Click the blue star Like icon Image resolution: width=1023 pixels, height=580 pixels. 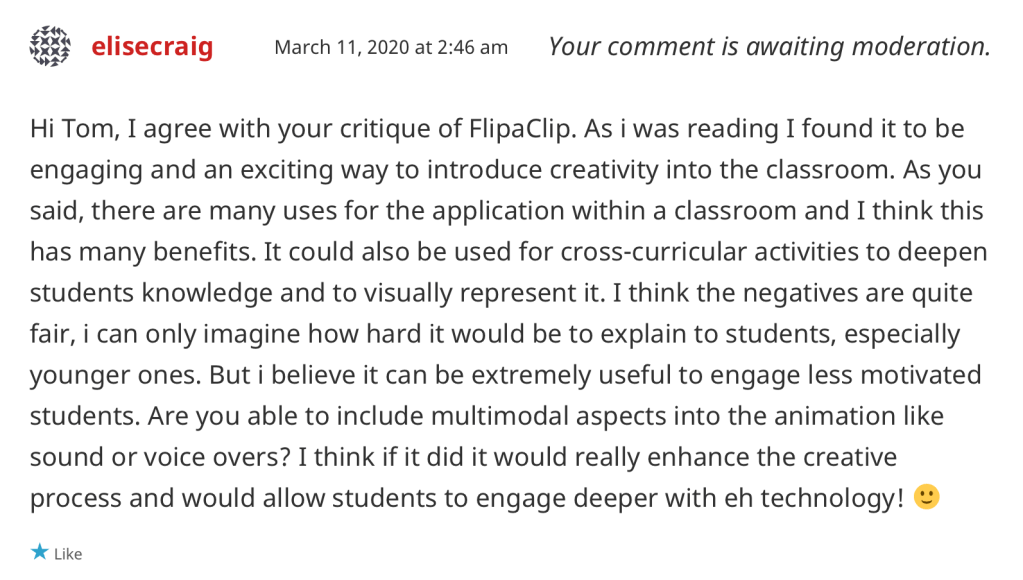(39, 552)
